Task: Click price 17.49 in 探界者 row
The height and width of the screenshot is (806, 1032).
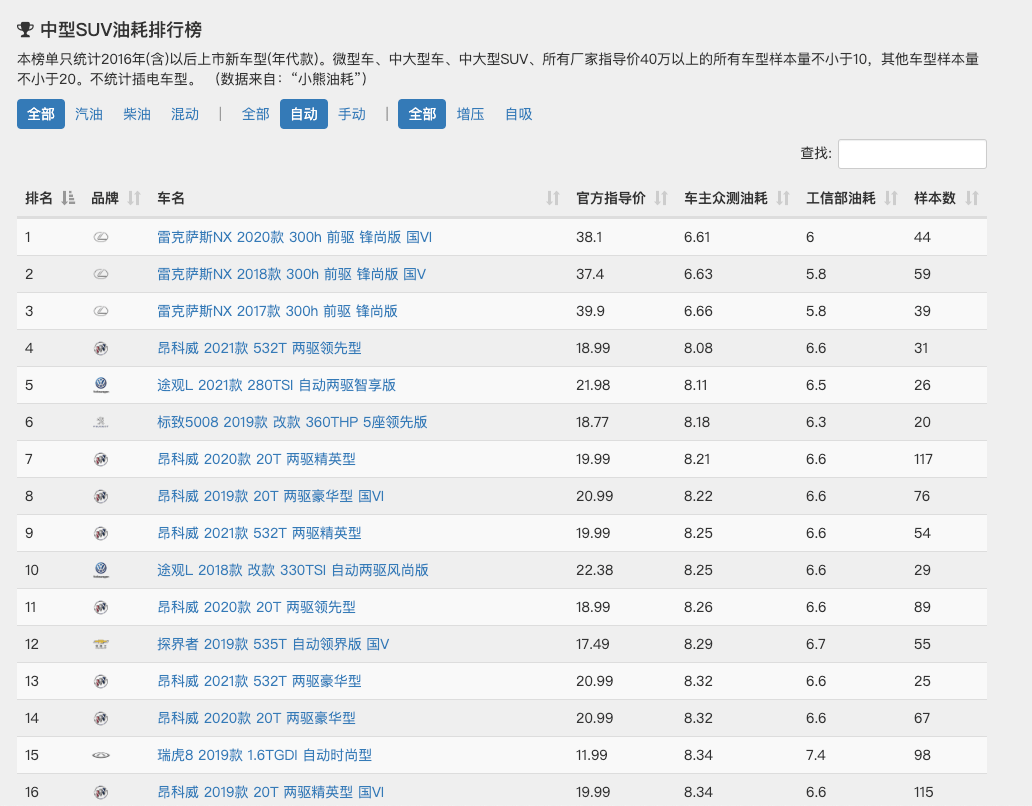Action: (x=593, y=644)
